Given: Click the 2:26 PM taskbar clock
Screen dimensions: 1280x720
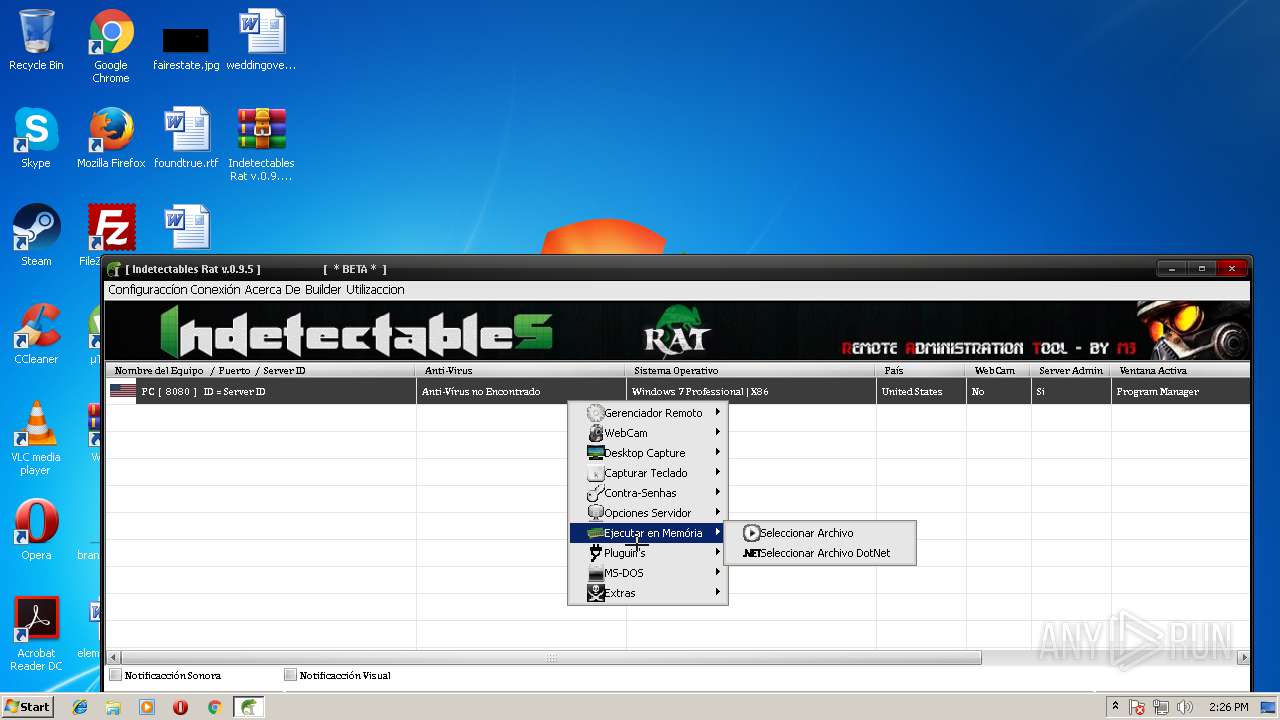Looking at the screenshot, I should [1228, 707].
